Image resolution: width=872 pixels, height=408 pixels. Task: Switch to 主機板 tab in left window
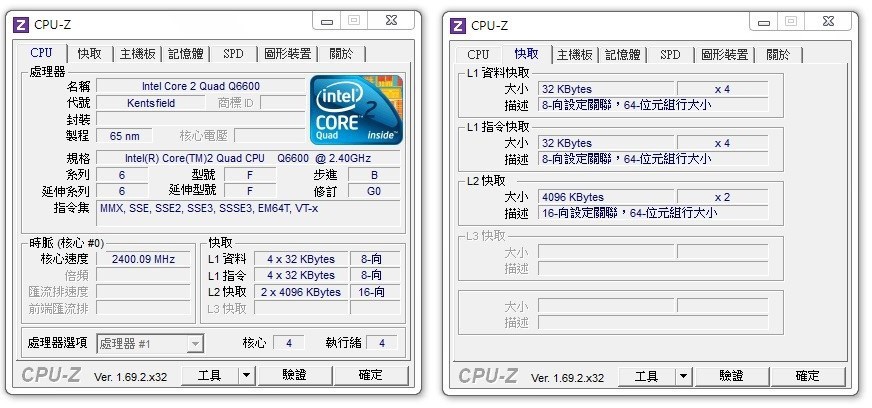(137, 54)
